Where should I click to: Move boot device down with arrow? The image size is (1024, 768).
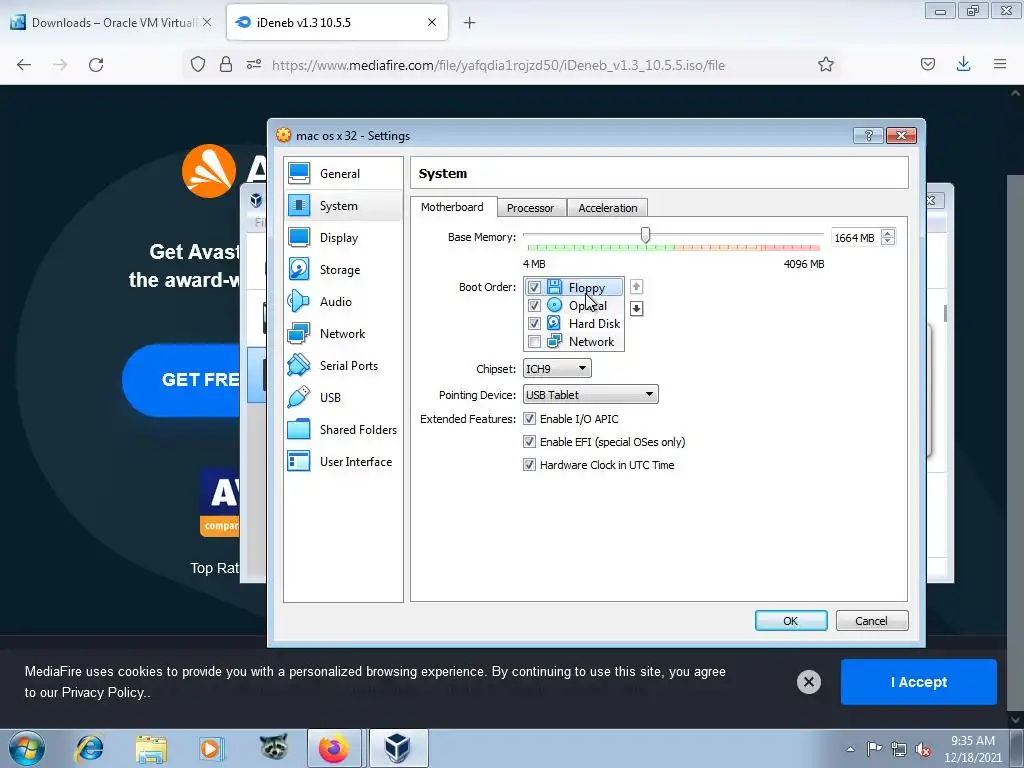tap(636, 308)
